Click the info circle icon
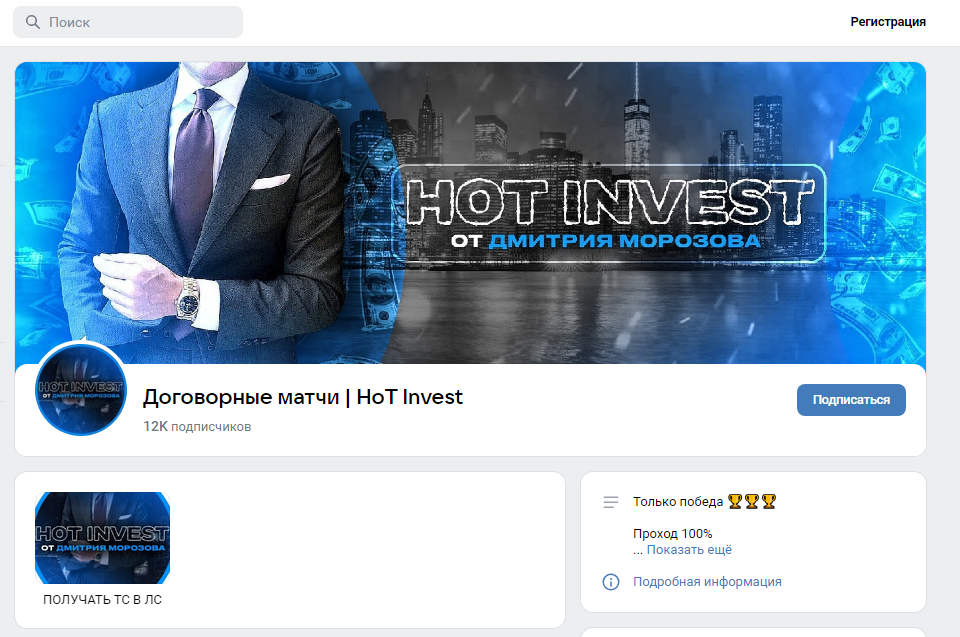This screenshot has width=960, height=637. click(x=610, y=582)
